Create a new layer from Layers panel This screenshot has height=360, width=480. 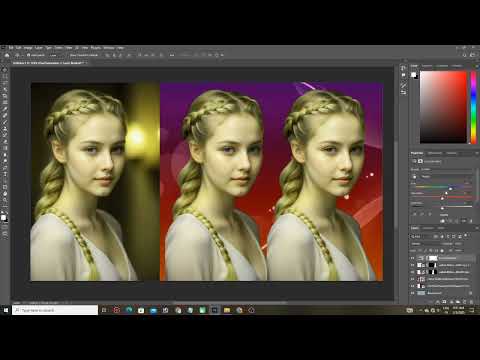tap(464, 301)
